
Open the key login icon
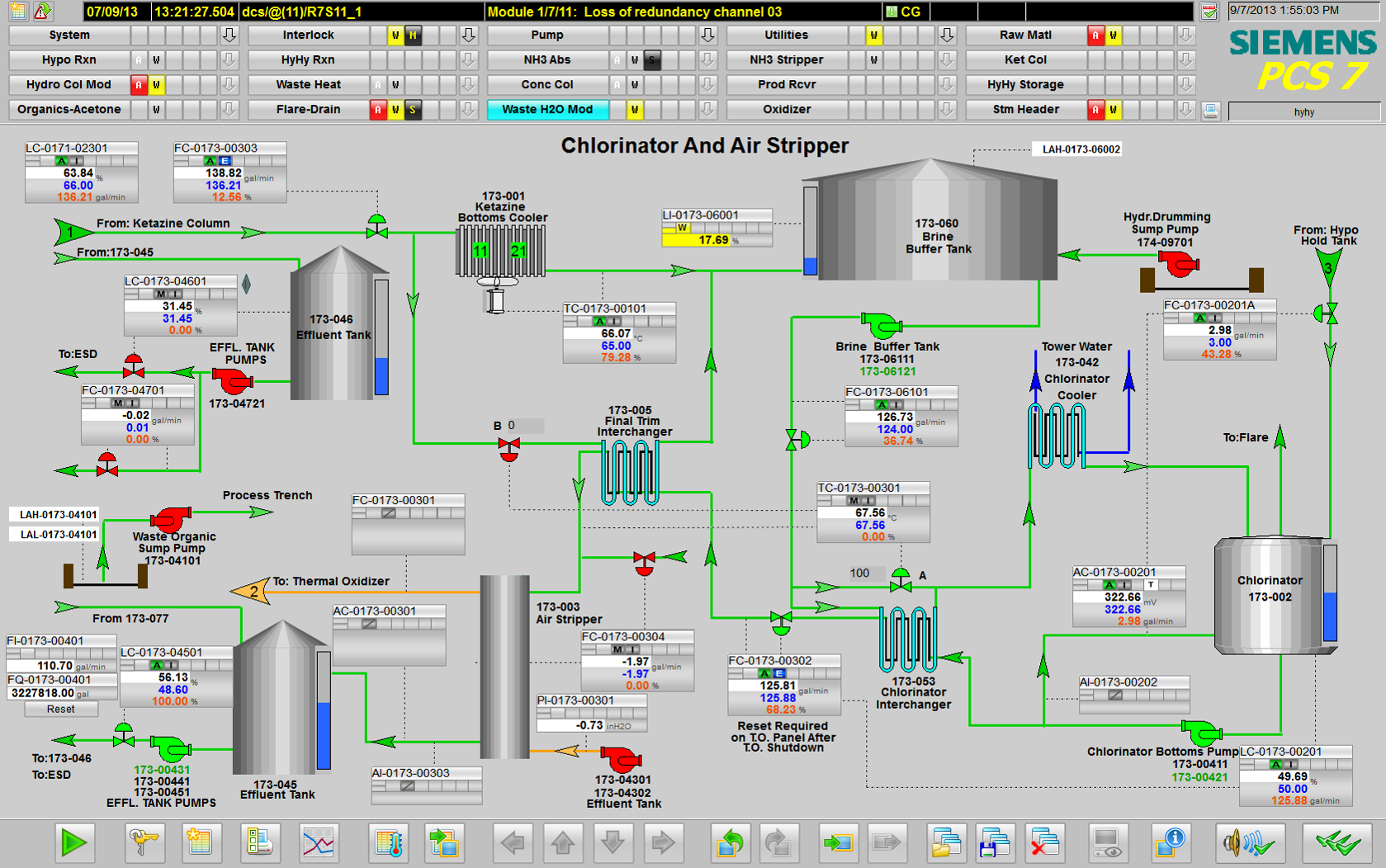(145, 843)
